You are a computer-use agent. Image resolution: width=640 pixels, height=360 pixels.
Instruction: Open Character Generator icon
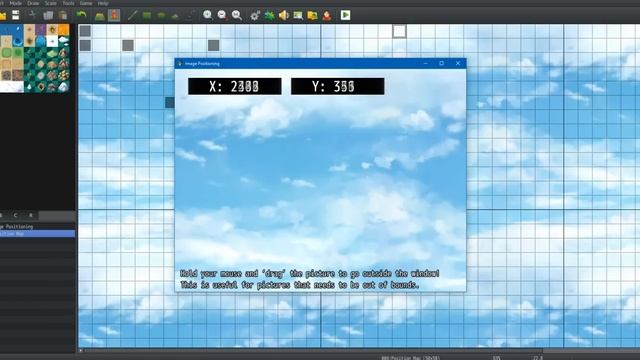click(327, 16)
